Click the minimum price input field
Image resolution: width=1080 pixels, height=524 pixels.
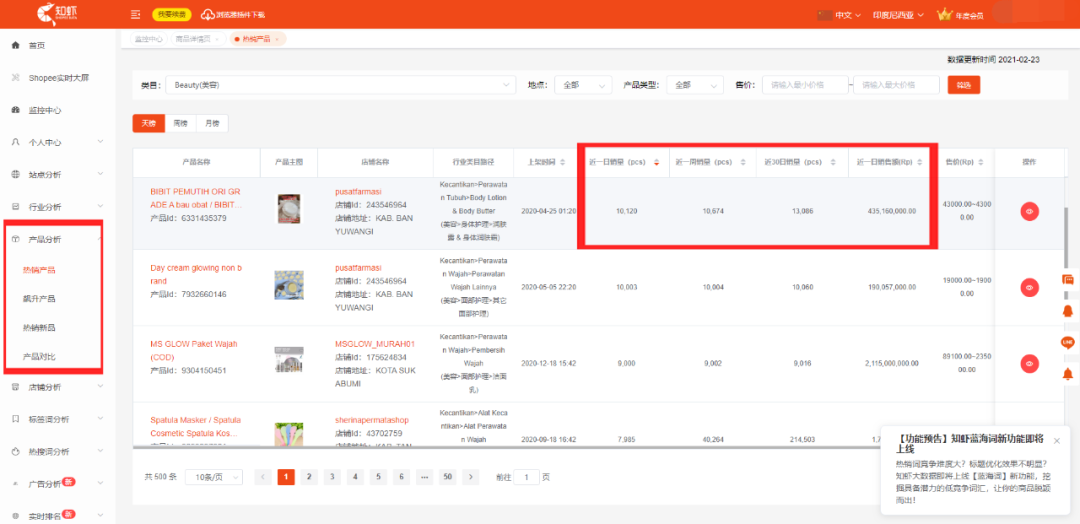click(805, 85)
